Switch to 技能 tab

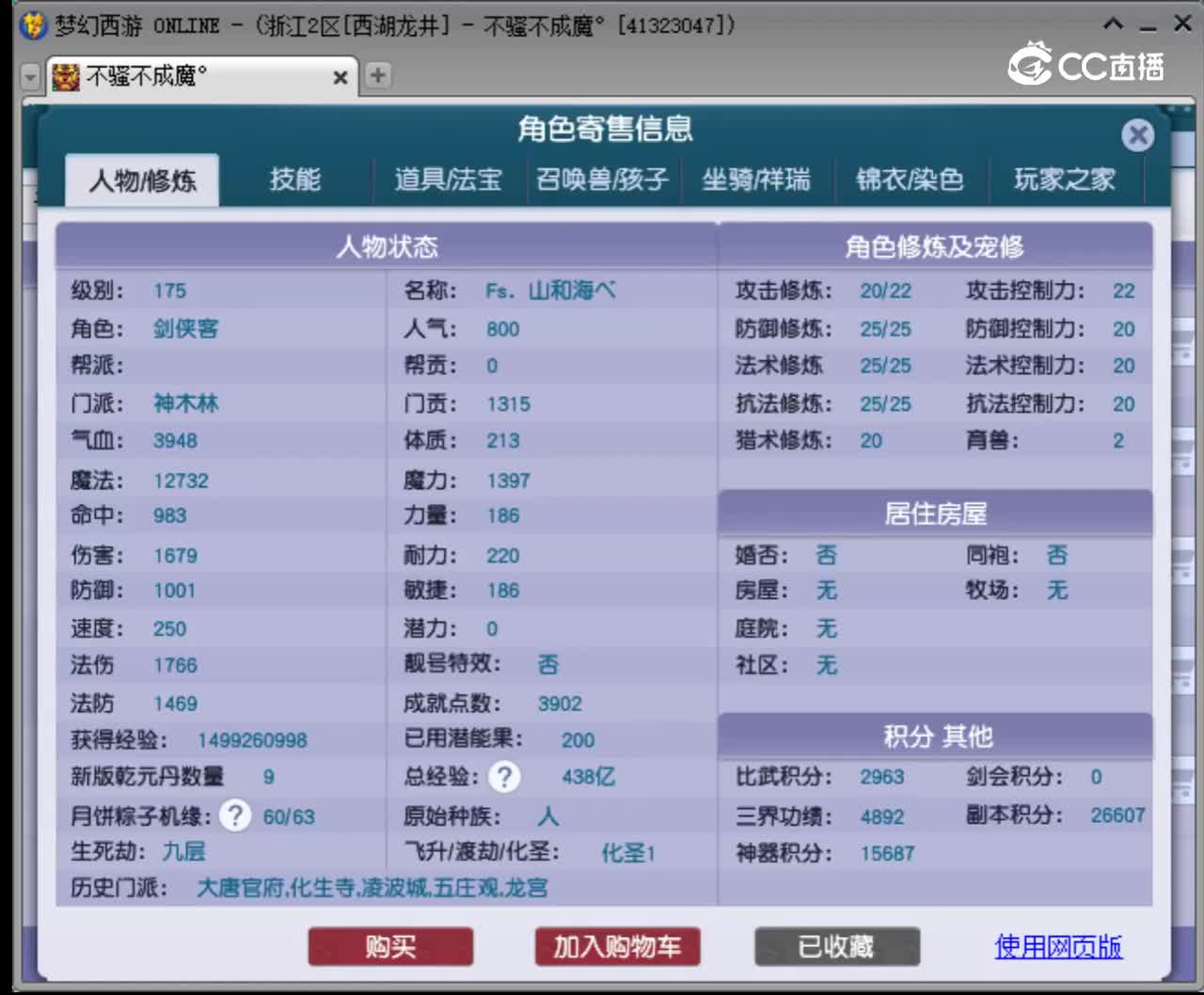pos(295,180)
